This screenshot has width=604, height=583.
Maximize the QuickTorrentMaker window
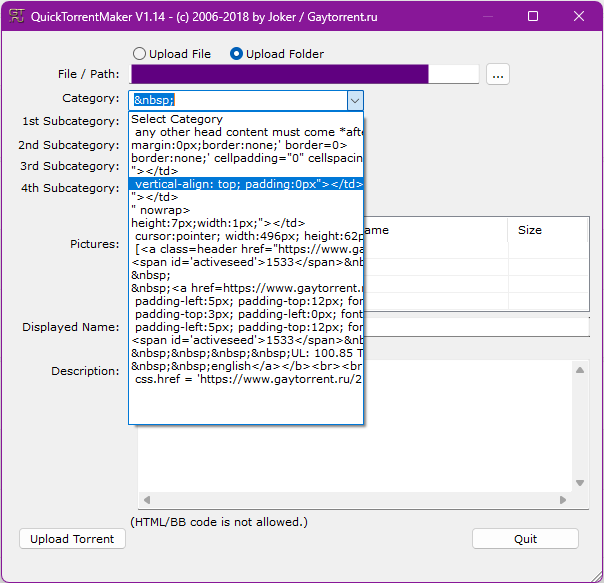[x=533, y=17]
